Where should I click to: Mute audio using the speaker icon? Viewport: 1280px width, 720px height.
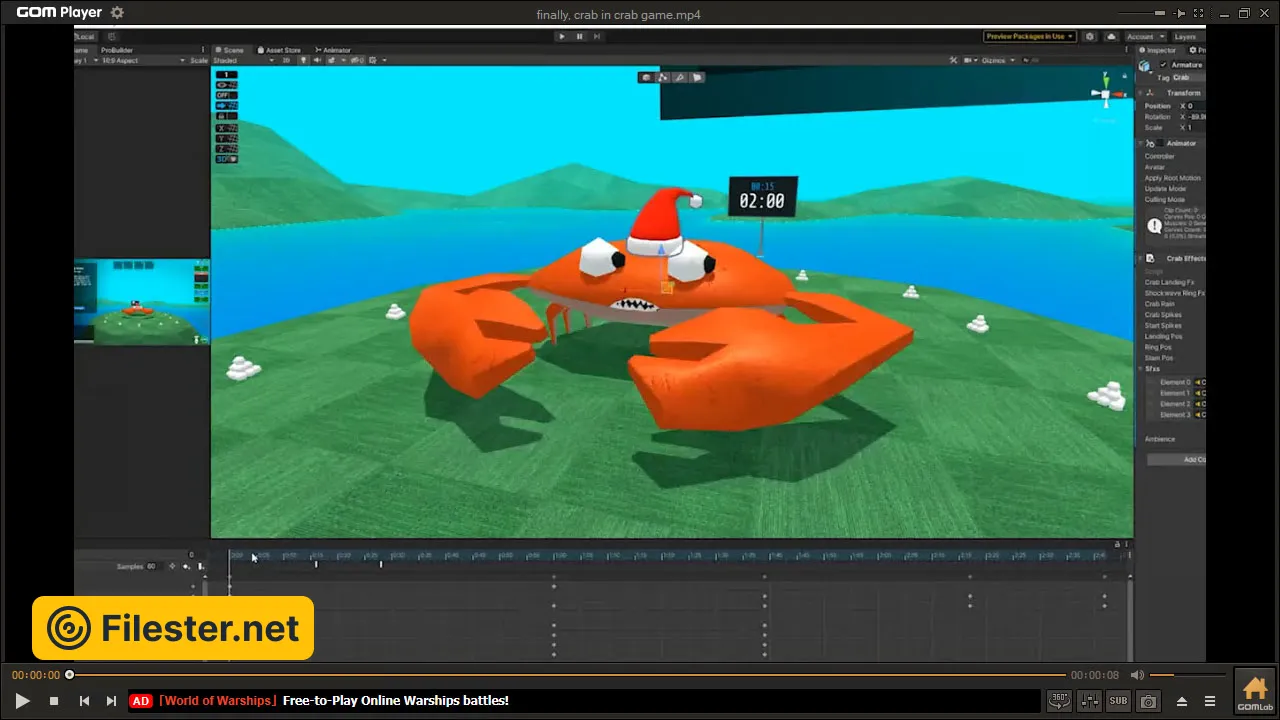coord(1137,675)
